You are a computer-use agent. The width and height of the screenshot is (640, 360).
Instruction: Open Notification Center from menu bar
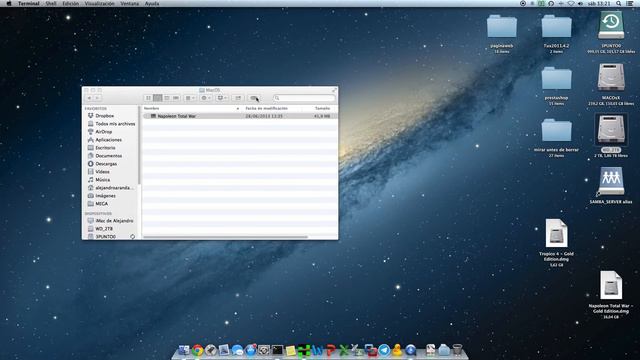(x=630, y=3)
